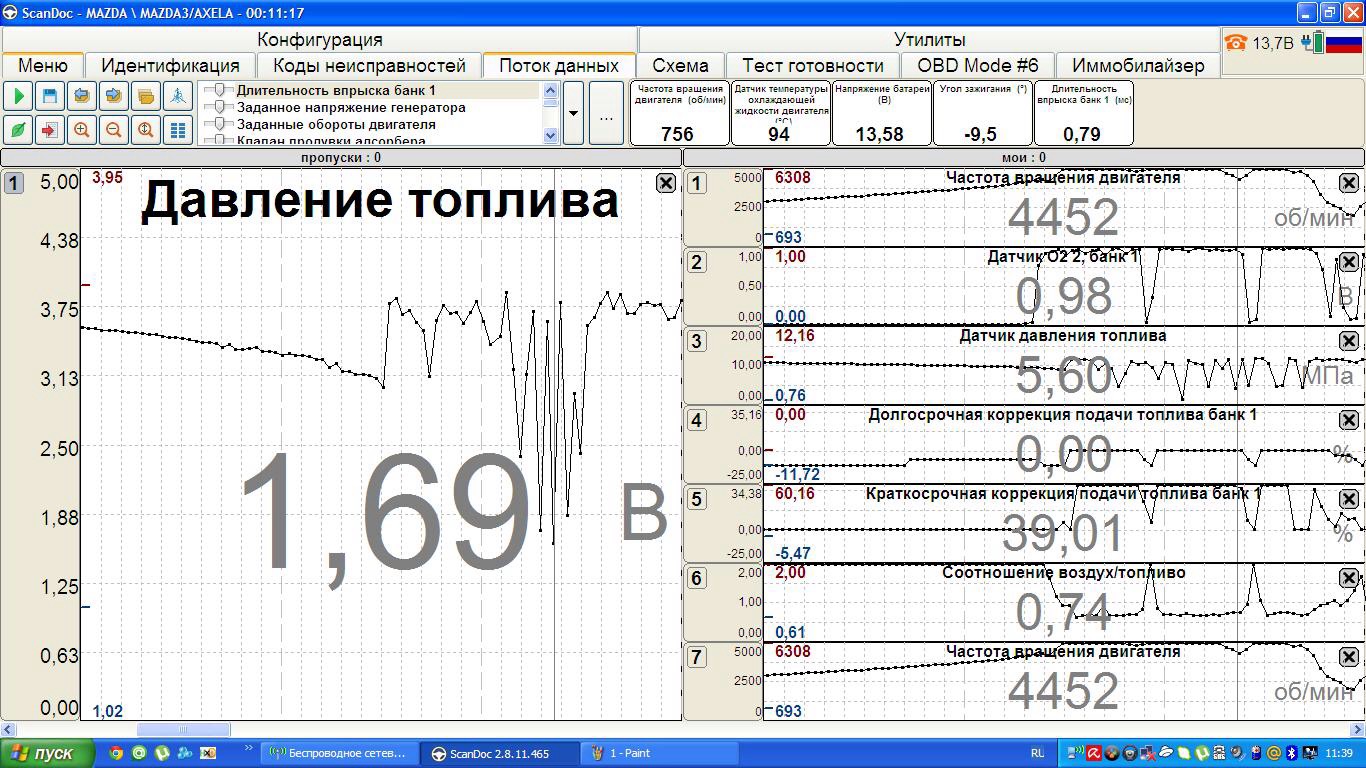Click the blue compass toolbar icon
Screen dimensions: 1366x768
click(x=178, y=97)
